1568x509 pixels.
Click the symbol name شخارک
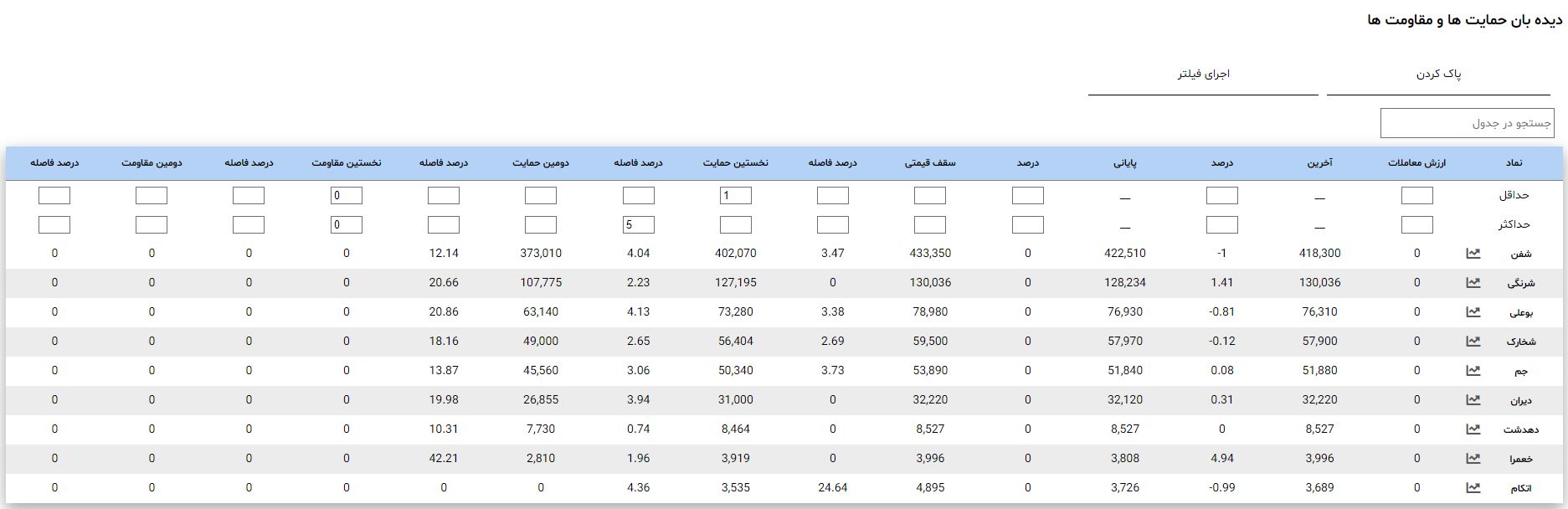tap(1521, 342)
